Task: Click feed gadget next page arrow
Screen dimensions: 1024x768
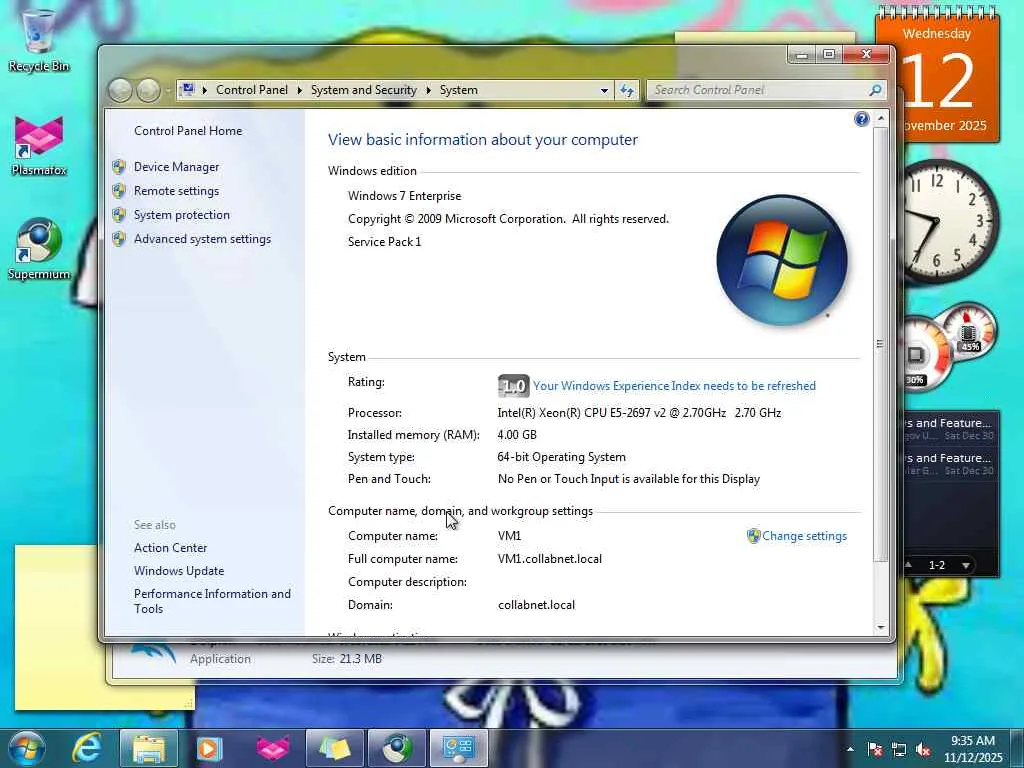Action: [965, 566]
